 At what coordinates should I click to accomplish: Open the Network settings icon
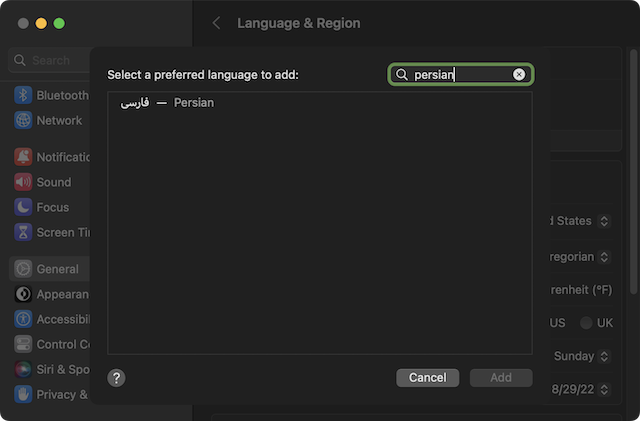(x=23, y=120)
